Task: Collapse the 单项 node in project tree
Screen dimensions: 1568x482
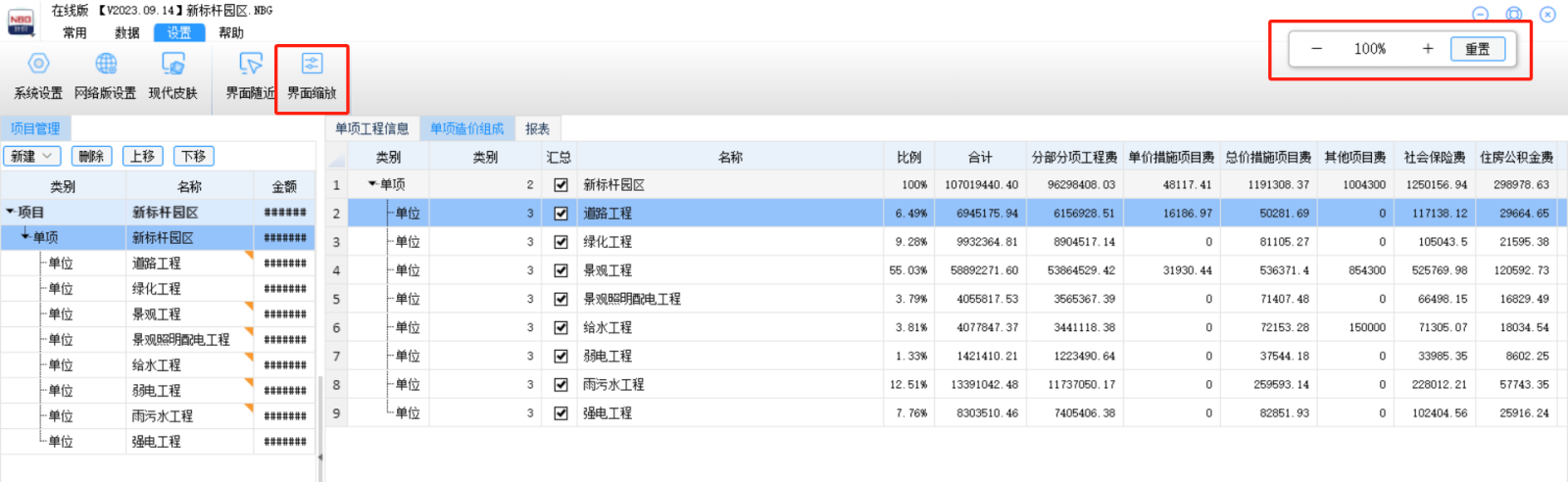Action: tap(25, 236)
